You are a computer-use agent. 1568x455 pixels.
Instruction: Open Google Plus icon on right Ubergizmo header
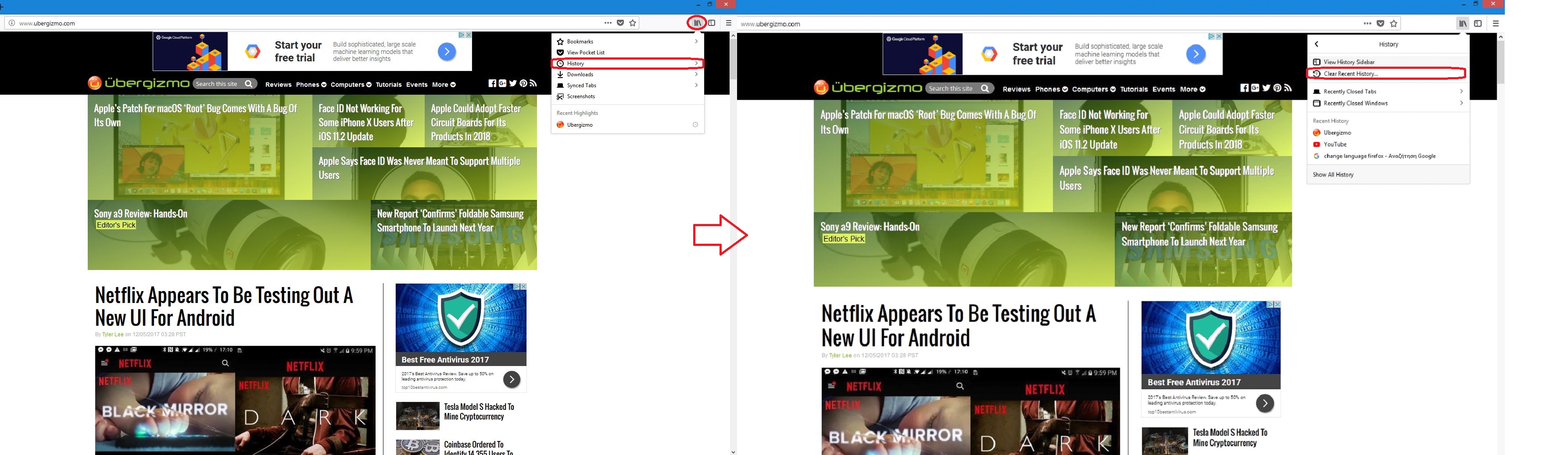point(1255,88)
